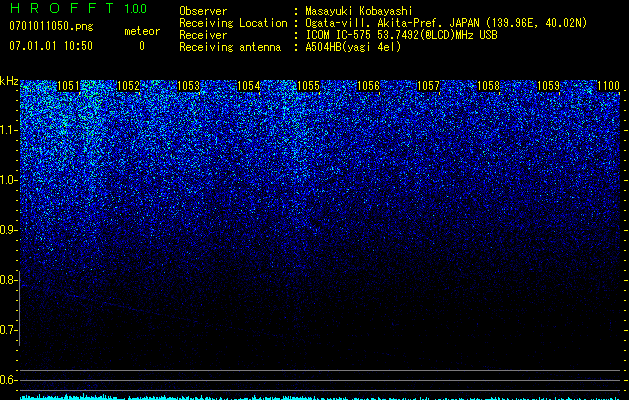629x400 pixels.
Task: Click the meteor count value 0
Action: point(142,46)
